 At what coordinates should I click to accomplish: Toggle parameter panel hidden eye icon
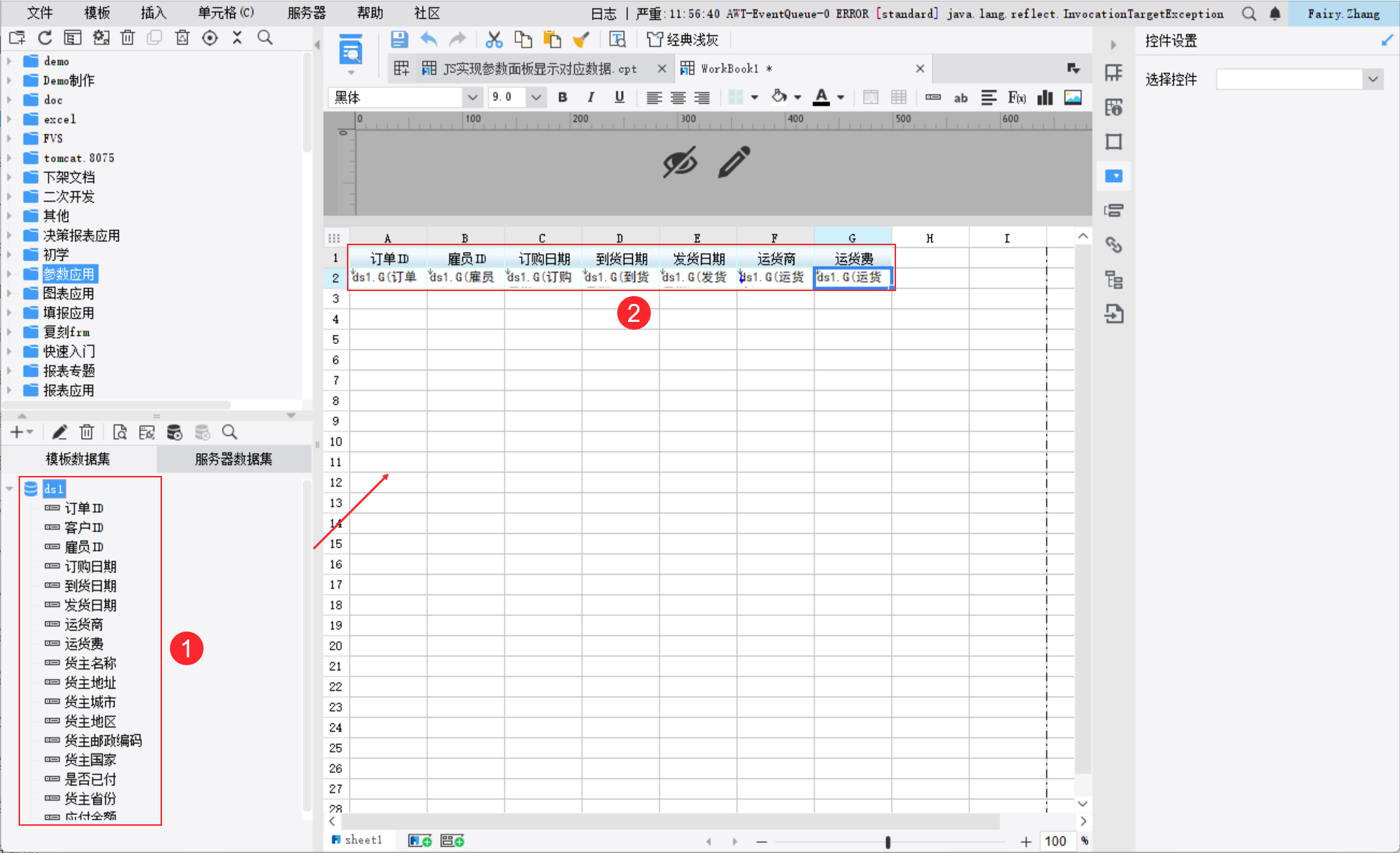tap(680, 162)
